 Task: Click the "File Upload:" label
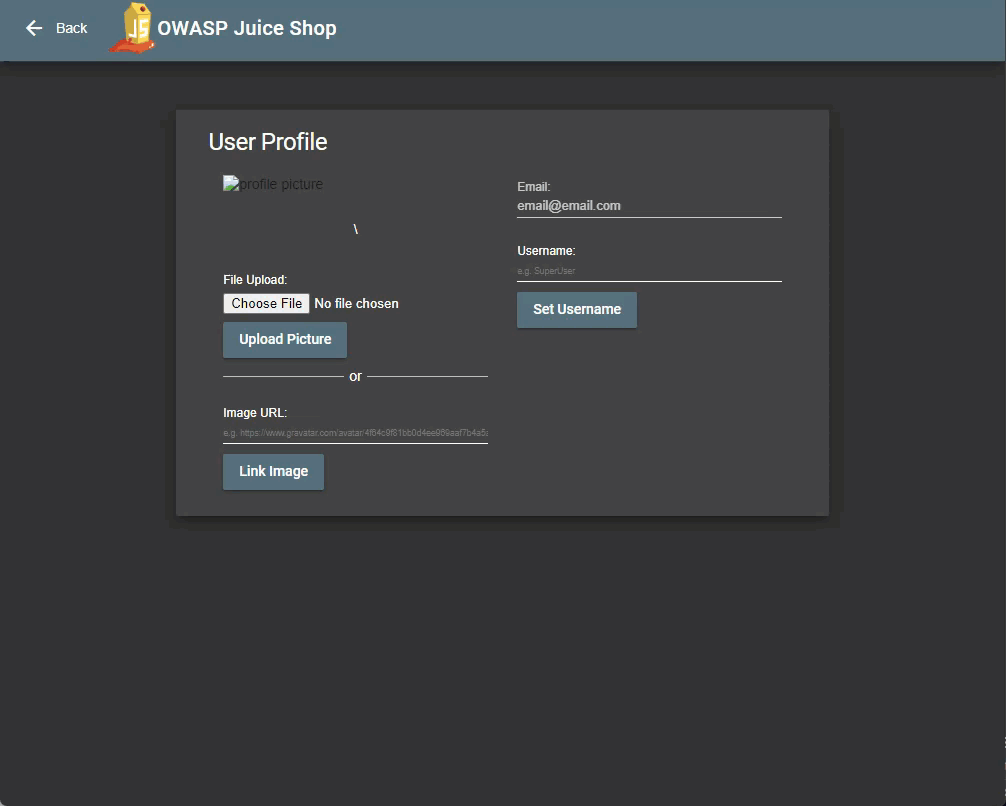point(255,280)
